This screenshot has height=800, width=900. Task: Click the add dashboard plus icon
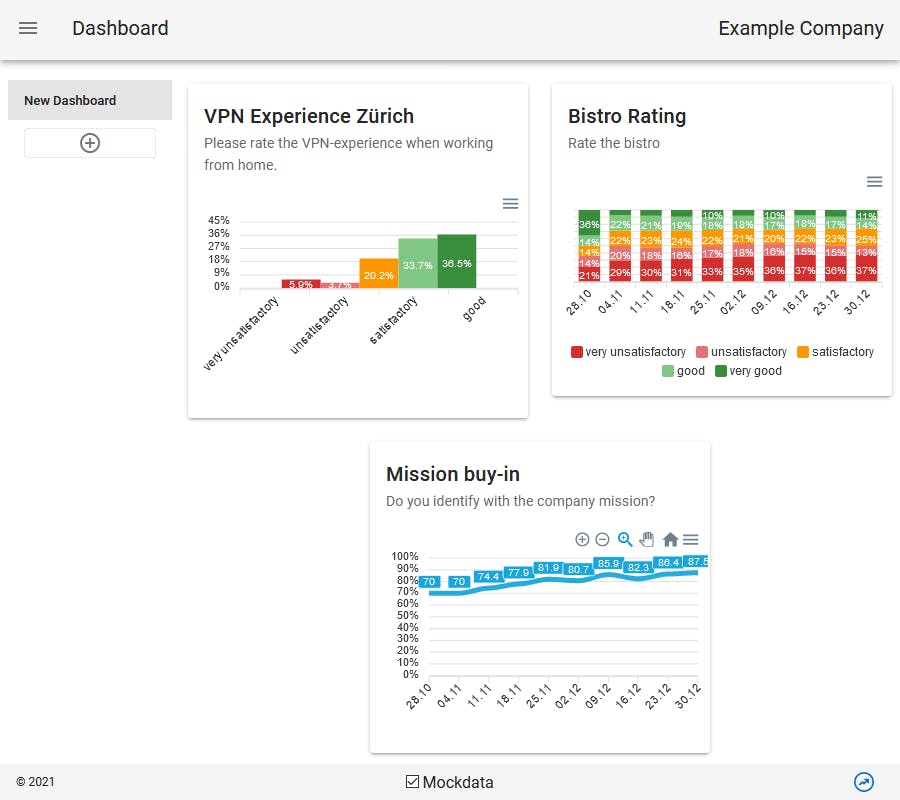(90, 143)
